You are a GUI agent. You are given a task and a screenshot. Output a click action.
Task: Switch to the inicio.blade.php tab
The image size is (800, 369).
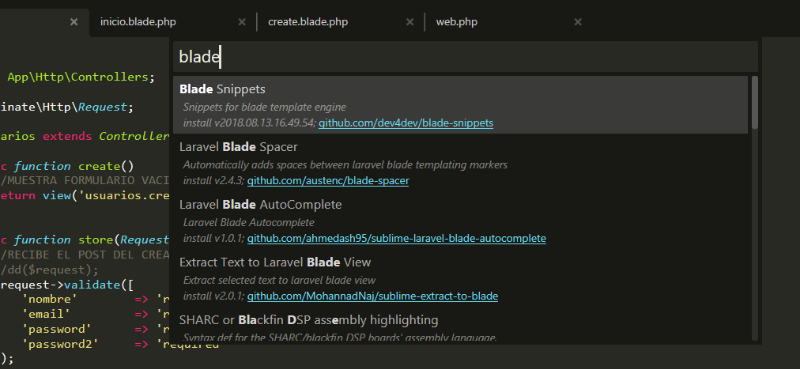[138, 22]
